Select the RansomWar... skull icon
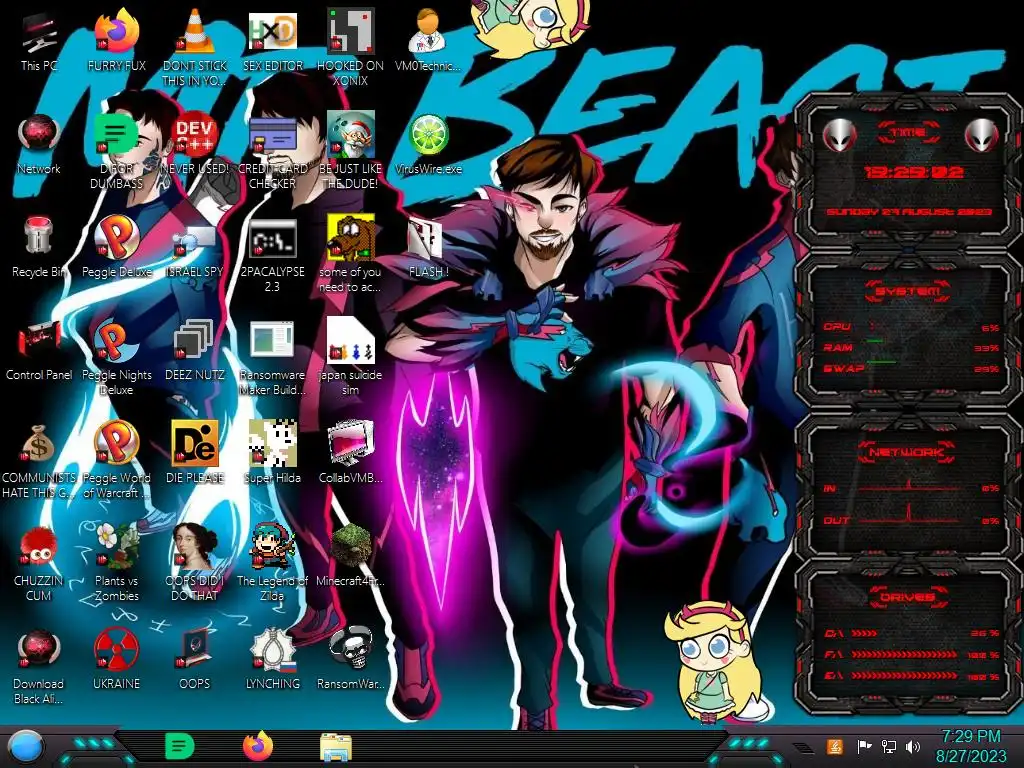Screen dimensions: 1024x768 click(x=350, y=658)
